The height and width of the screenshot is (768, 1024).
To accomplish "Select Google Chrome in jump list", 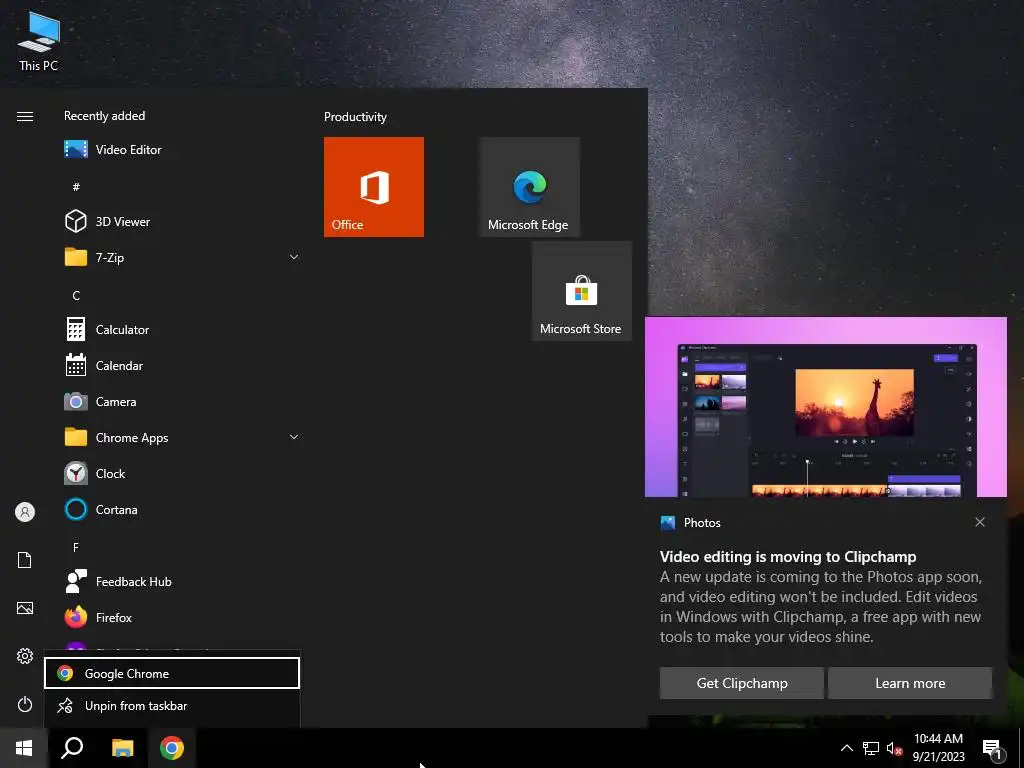I will coord(172,673).
